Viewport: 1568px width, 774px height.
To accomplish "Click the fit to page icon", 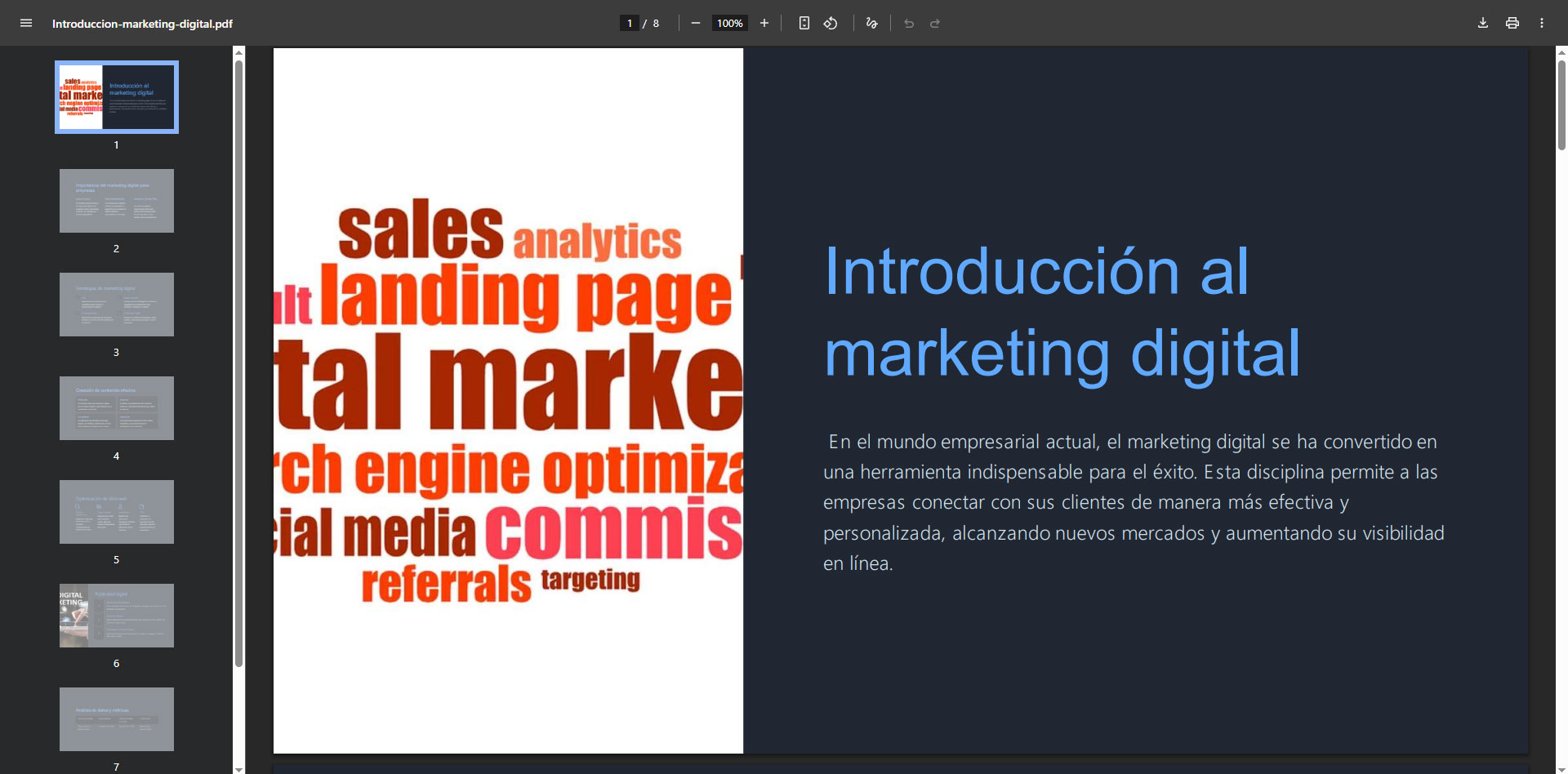I will click(804, 24).
